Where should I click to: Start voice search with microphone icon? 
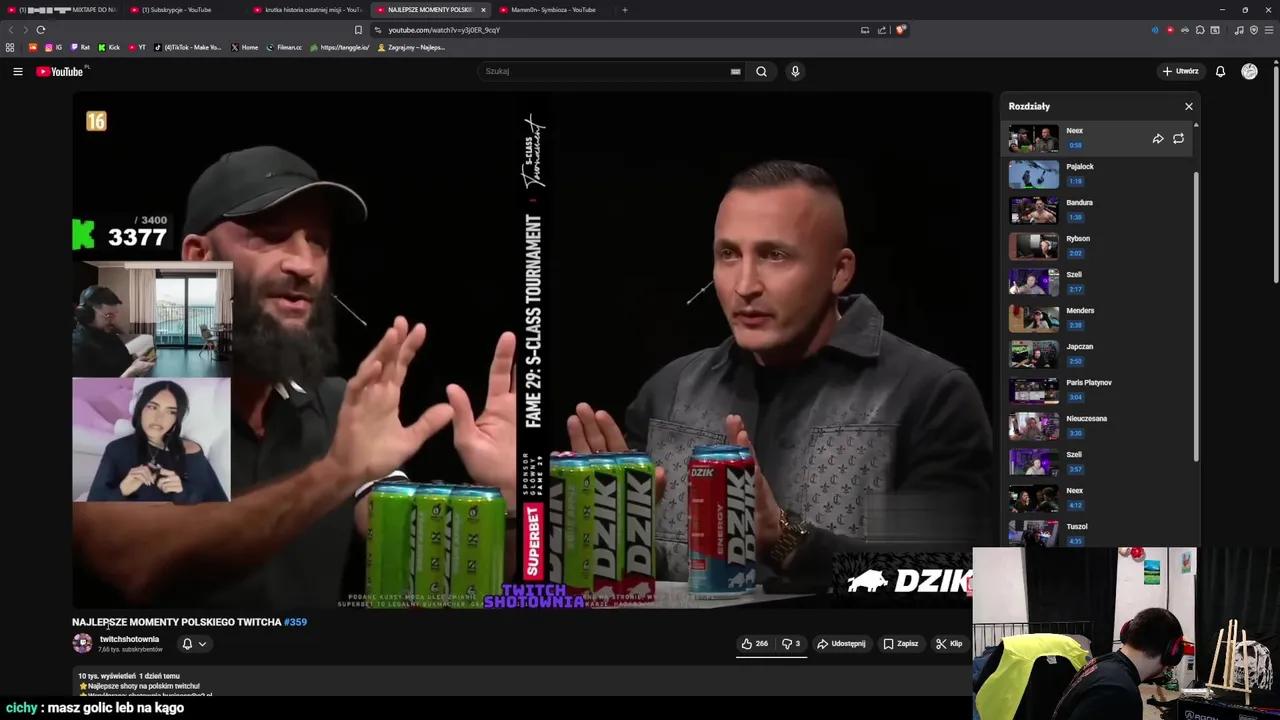[x=795, y=71]
